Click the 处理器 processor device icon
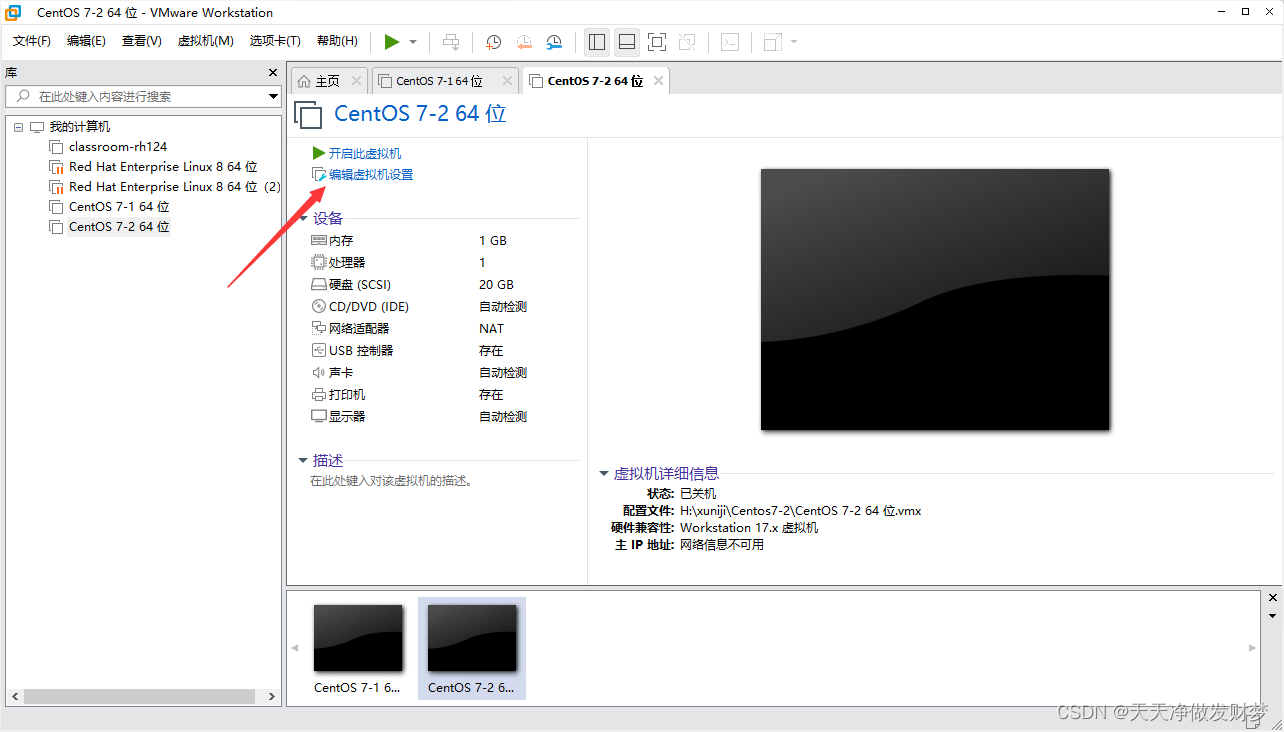Viewport: 1284px width, 732px height. 319,263
